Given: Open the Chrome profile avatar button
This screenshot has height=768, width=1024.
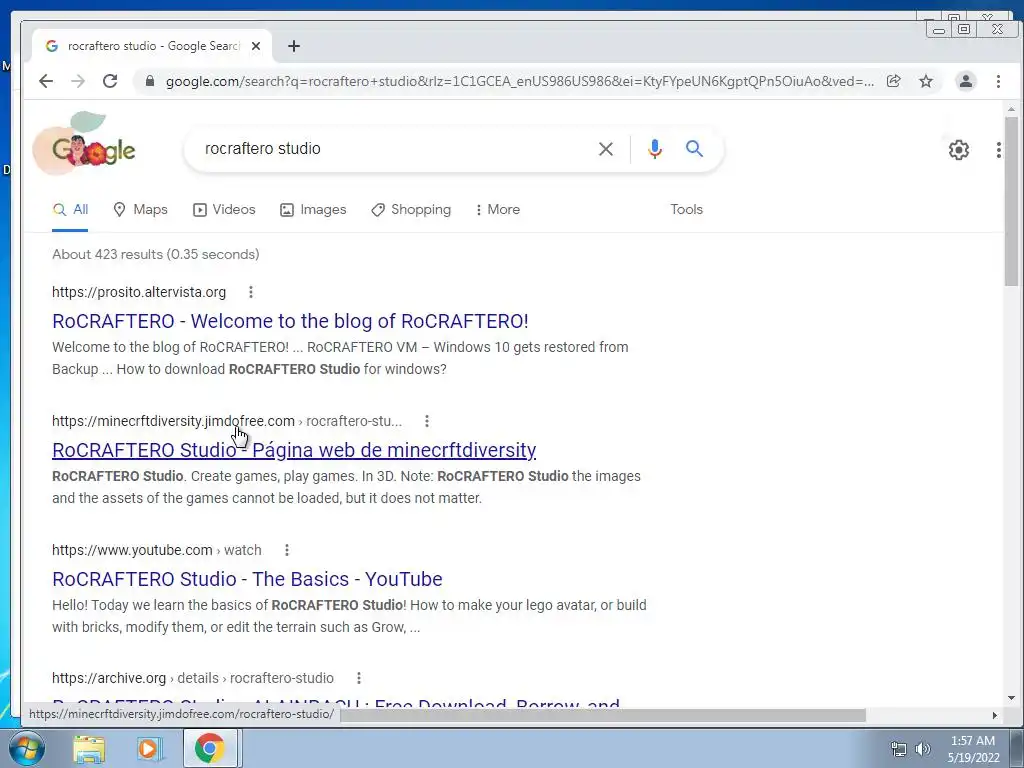Looking at the screenshot, I should (x=965, y=81).
